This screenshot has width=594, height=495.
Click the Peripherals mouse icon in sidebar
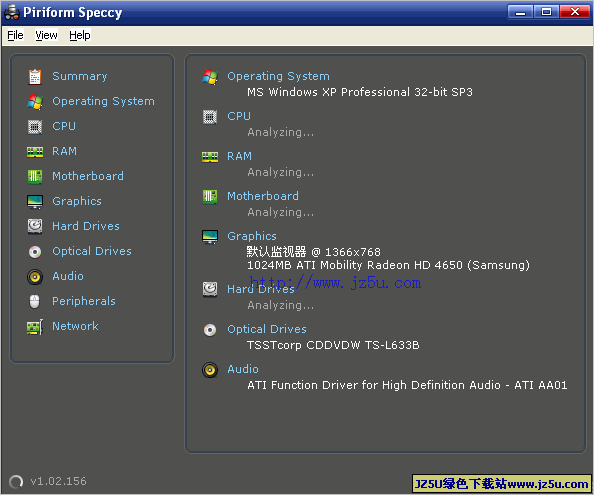point(34,301)
